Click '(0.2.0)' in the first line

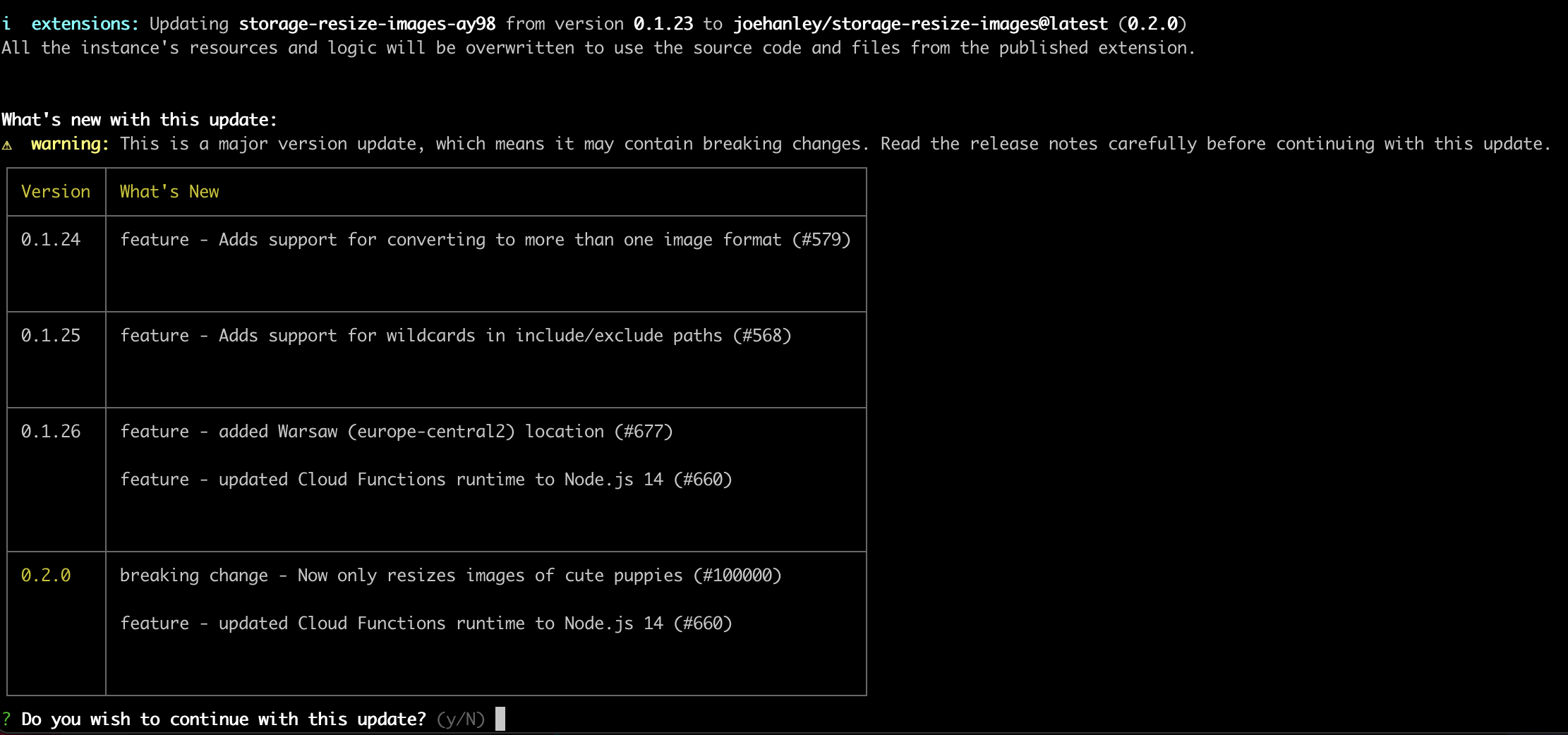1152,24
